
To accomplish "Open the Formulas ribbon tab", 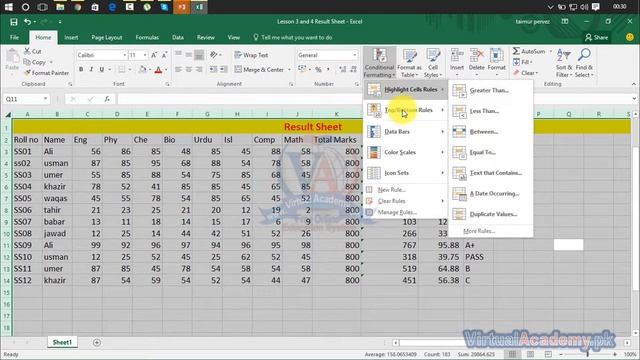I will point(147,37).
